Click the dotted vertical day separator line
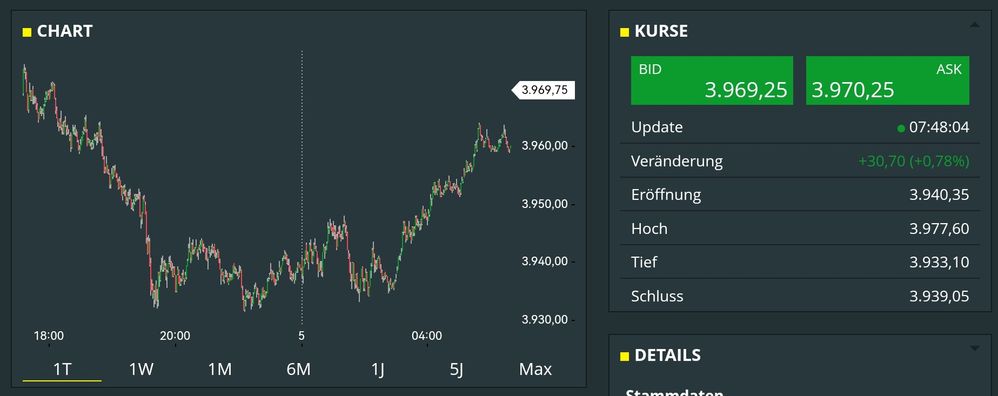Image resolution: width=998 pixels, height=396 pixels. (x=302, y=188)
